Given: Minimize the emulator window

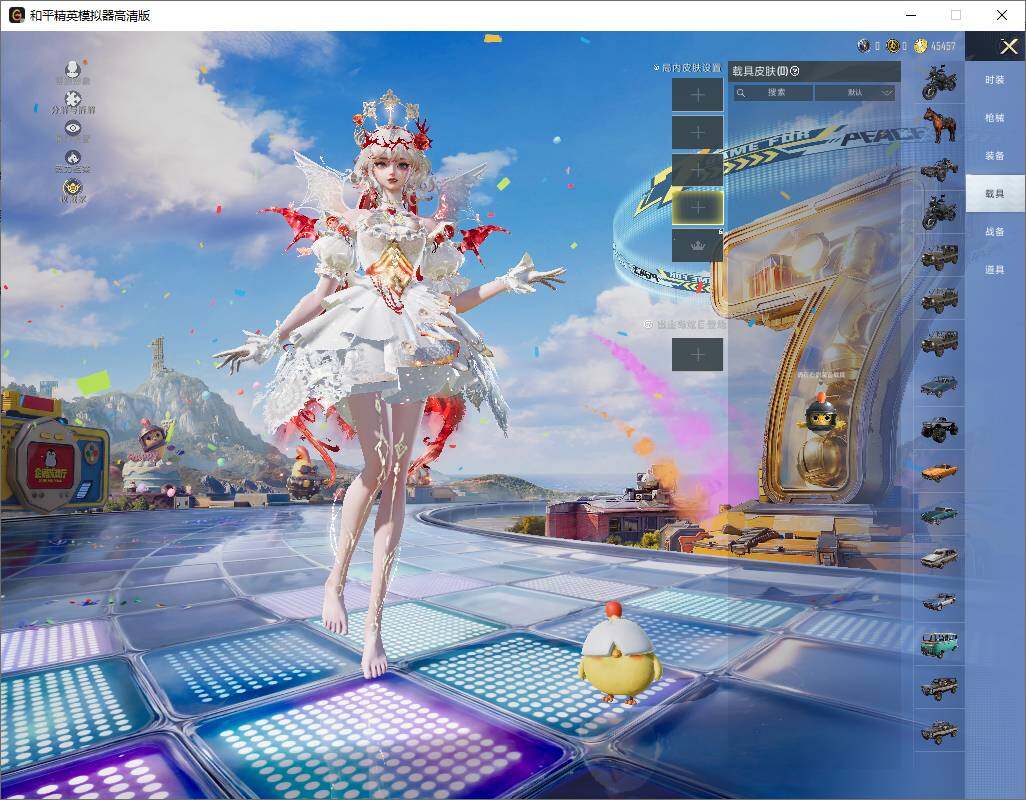Looking at the screenshot, I should [x=911, y=15].
